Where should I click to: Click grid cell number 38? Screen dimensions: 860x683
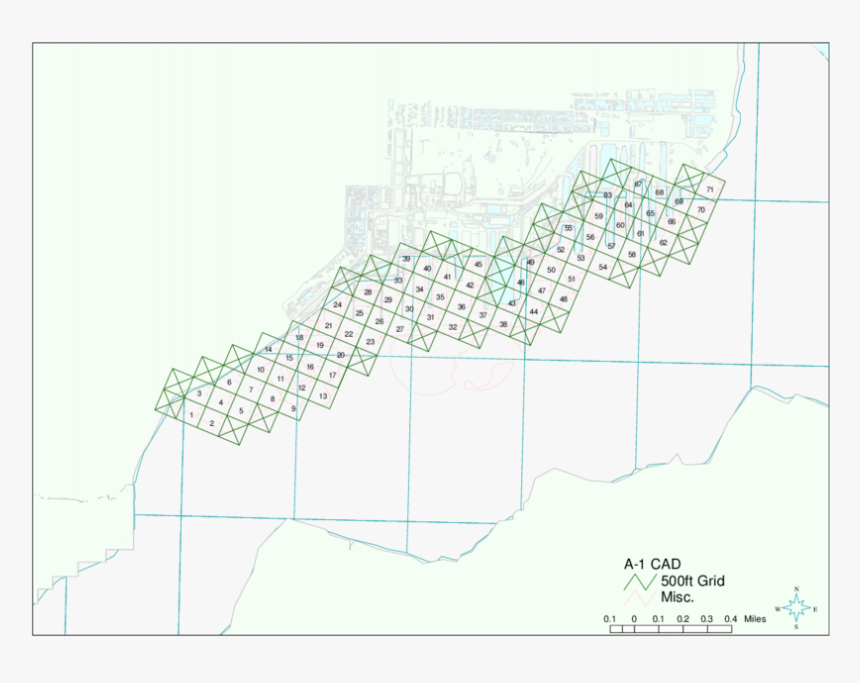pos(503,324)
